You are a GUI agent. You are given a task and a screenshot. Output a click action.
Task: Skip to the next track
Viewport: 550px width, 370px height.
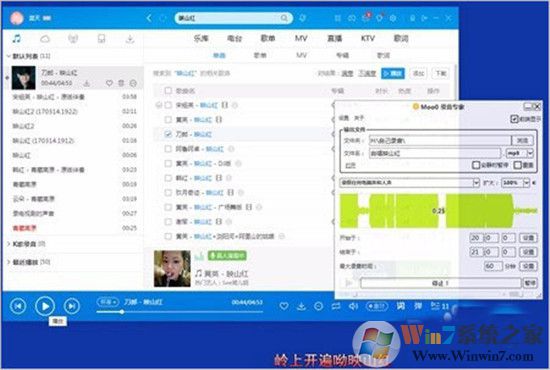pos(72,306)
